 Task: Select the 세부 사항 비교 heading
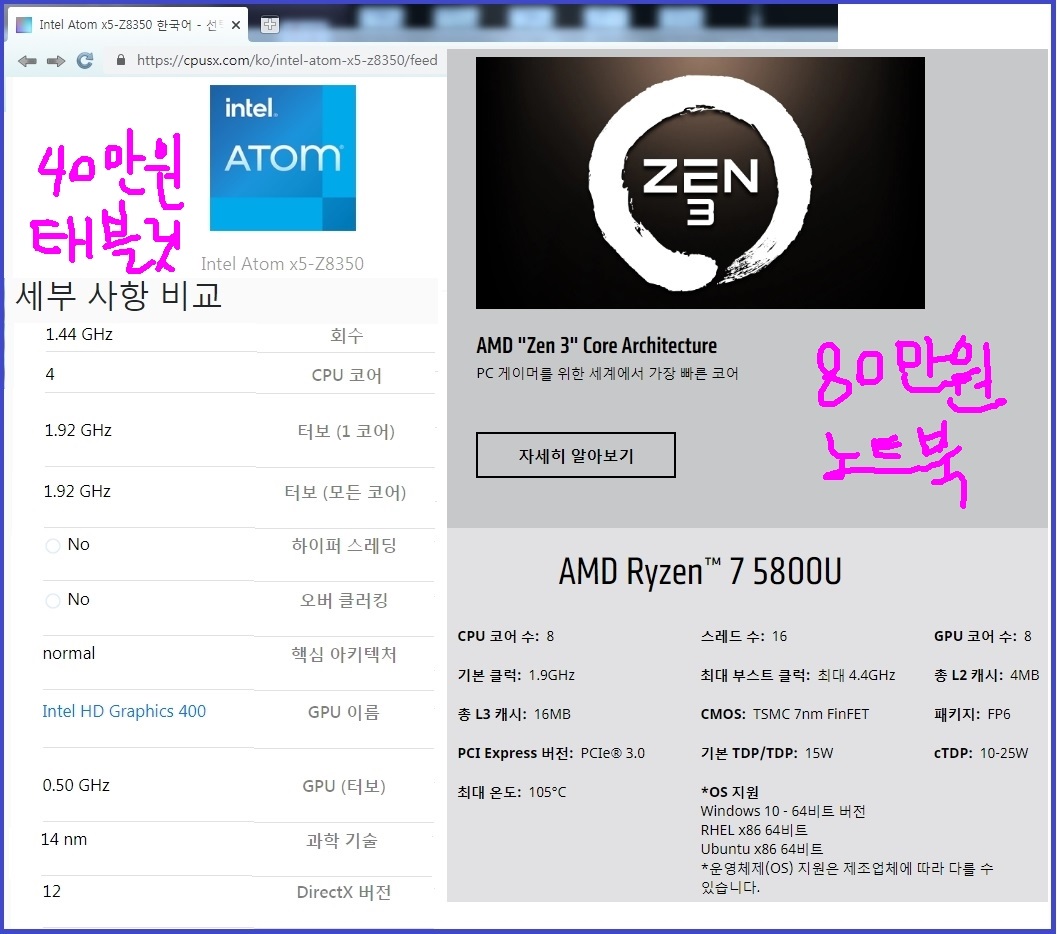click(x=119, y=295)
